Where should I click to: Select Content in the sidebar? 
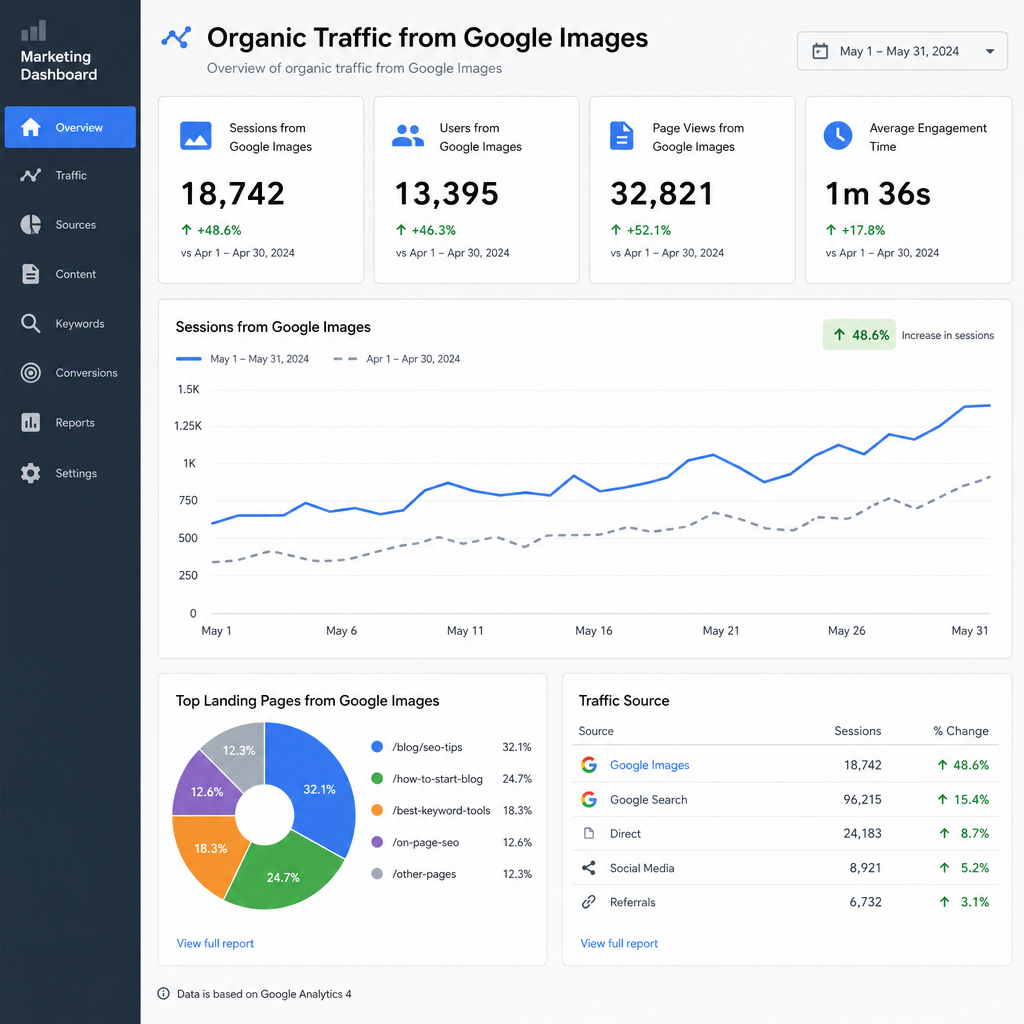click(70, 274)
